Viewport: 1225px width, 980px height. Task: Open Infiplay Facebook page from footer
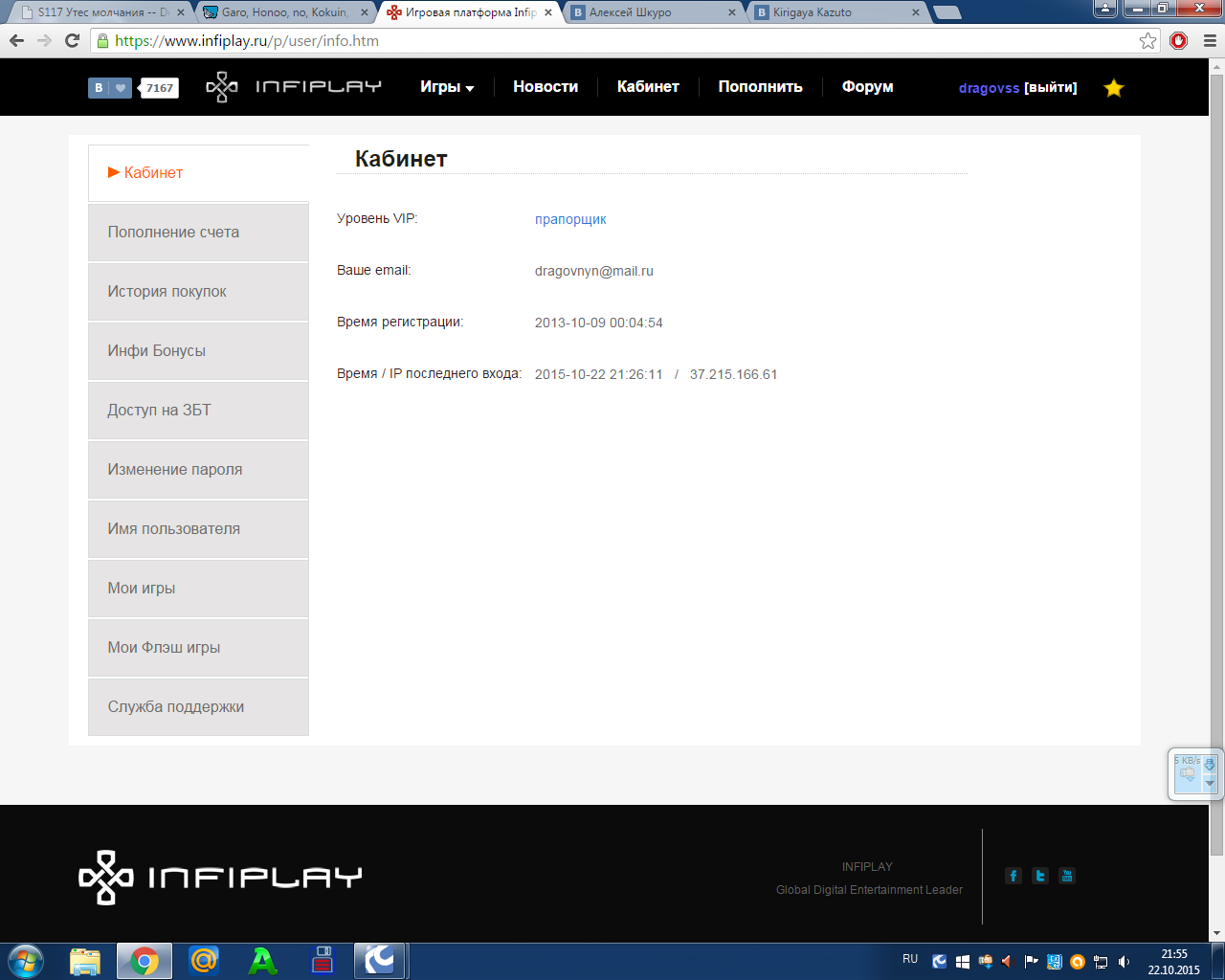pyautogui.click(x=1013, y=876)
